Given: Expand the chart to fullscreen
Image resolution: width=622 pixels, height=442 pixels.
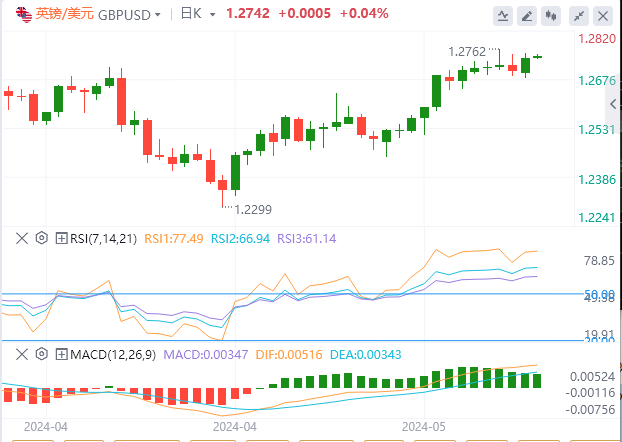Looking at the screenshot, I should click(577, 15).
